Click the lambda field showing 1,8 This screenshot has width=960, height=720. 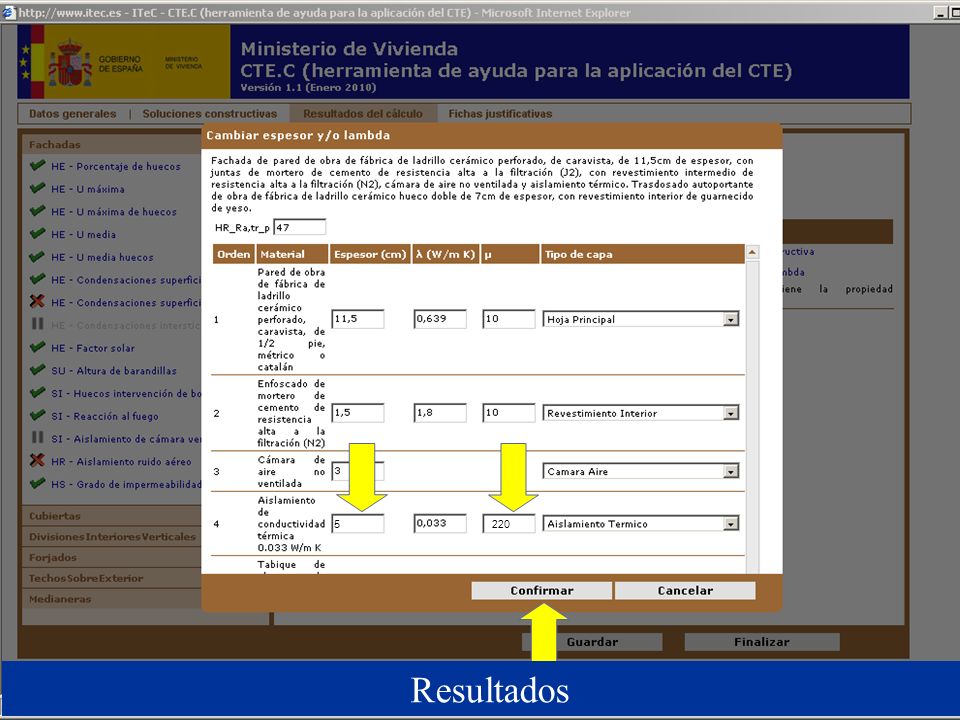[x=440, y=413]
